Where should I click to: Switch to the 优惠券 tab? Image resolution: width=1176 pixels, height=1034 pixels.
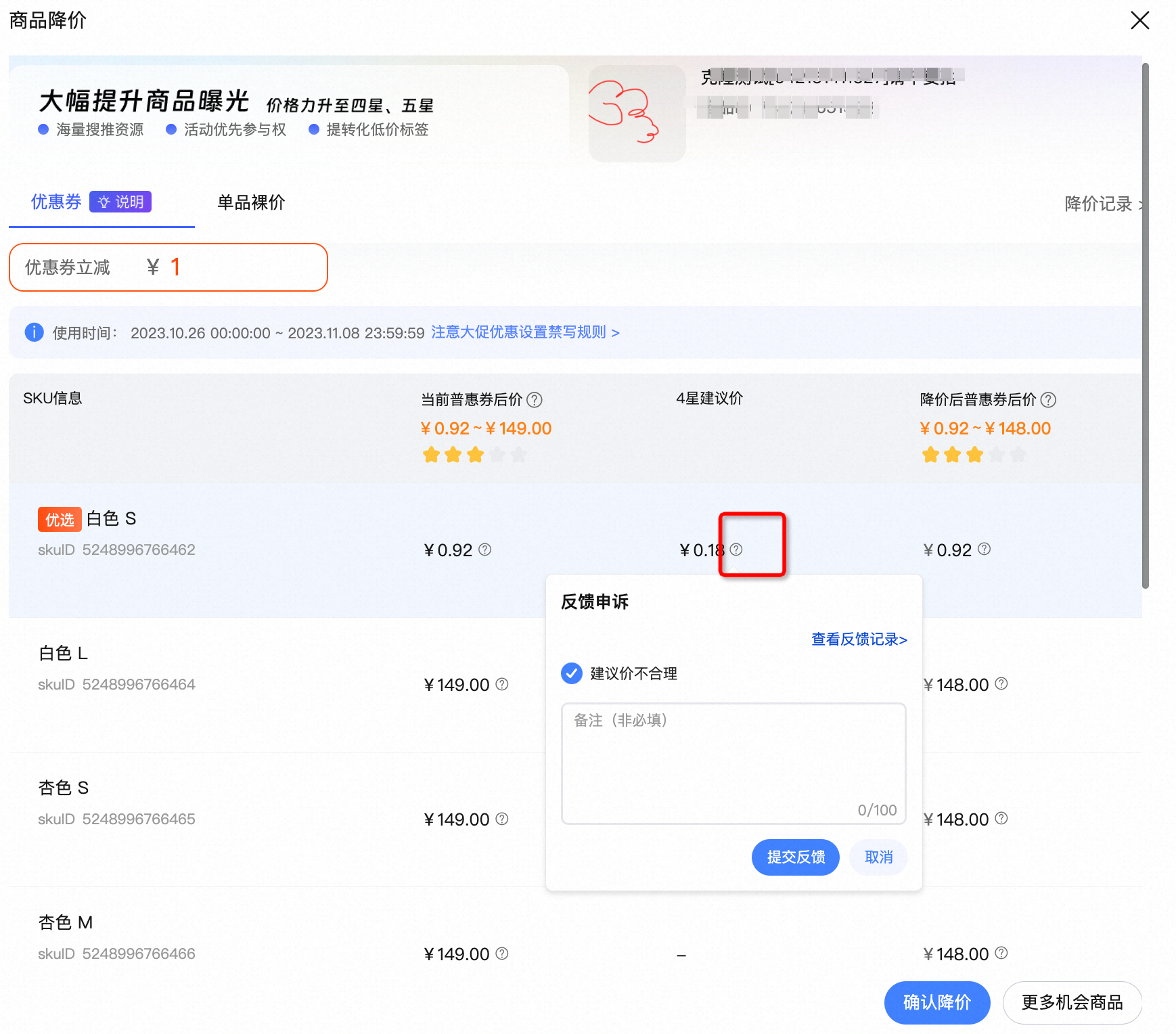tap(56, 202)
